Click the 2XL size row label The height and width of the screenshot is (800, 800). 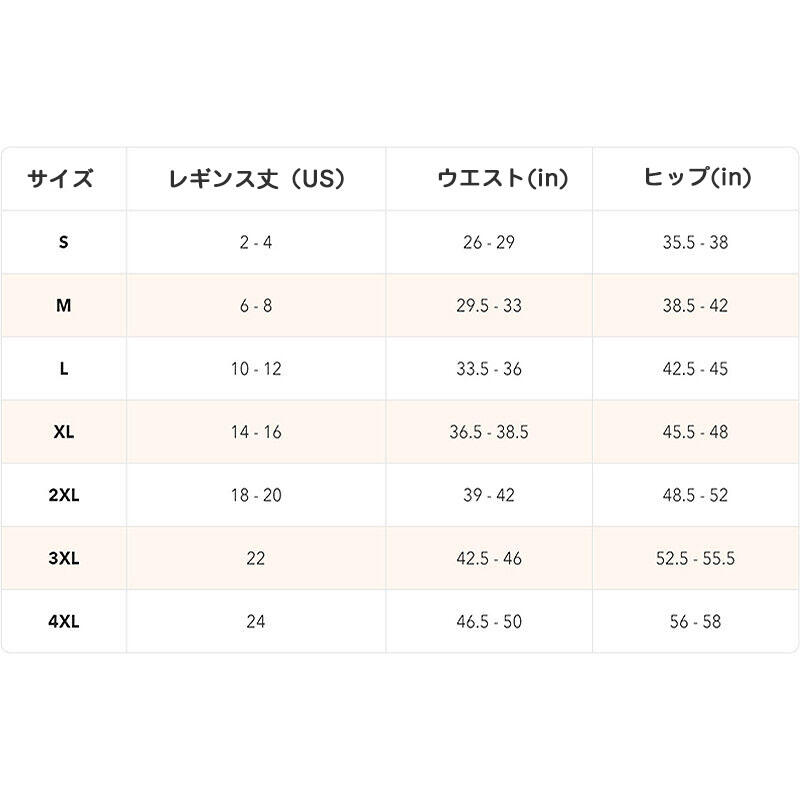point(64,495)
